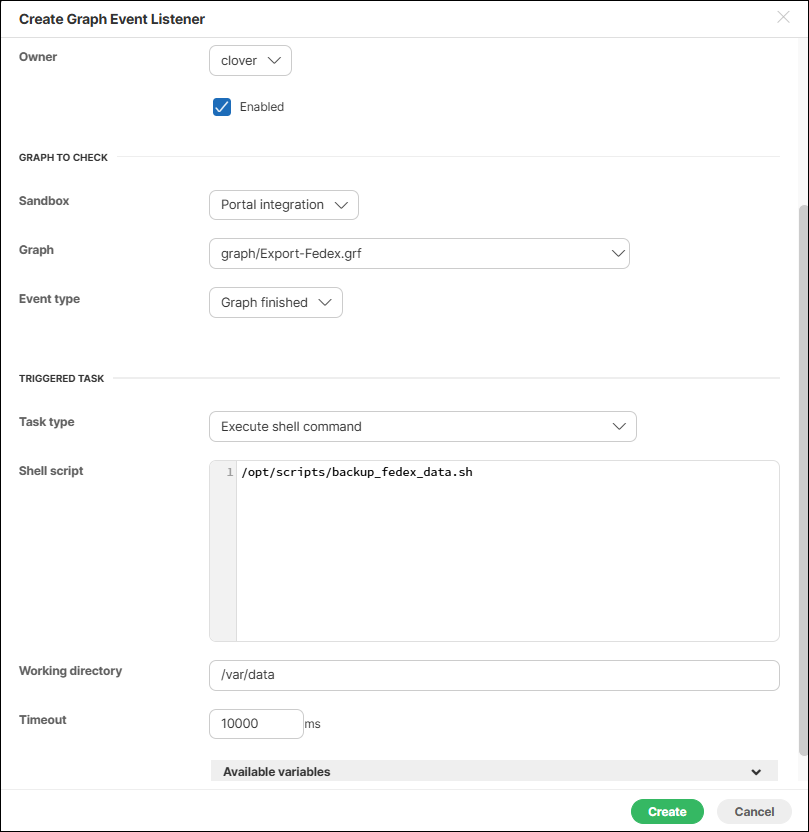The width and height of the screenshot is (809, 832).
Task: Change the Event type from Graph finished
Action: pos(275,303)
